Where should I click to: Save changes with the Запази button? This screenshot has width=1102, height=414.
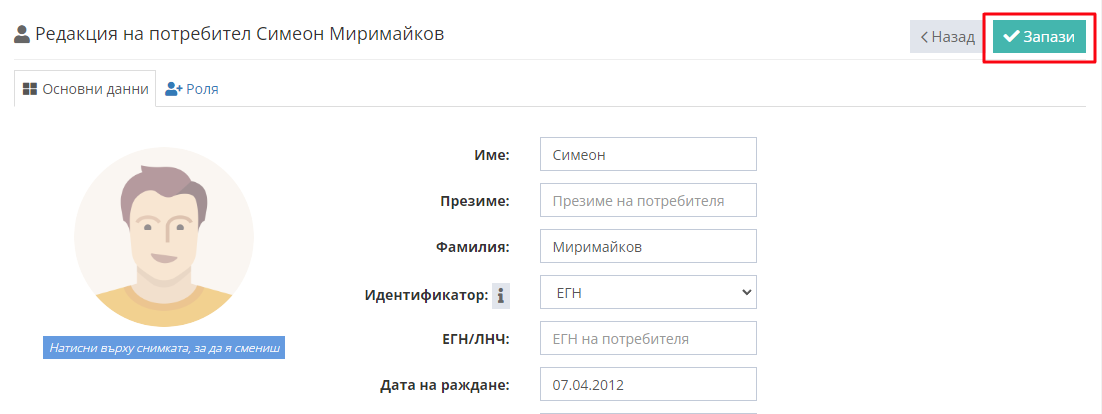(x=1039, y=37)
